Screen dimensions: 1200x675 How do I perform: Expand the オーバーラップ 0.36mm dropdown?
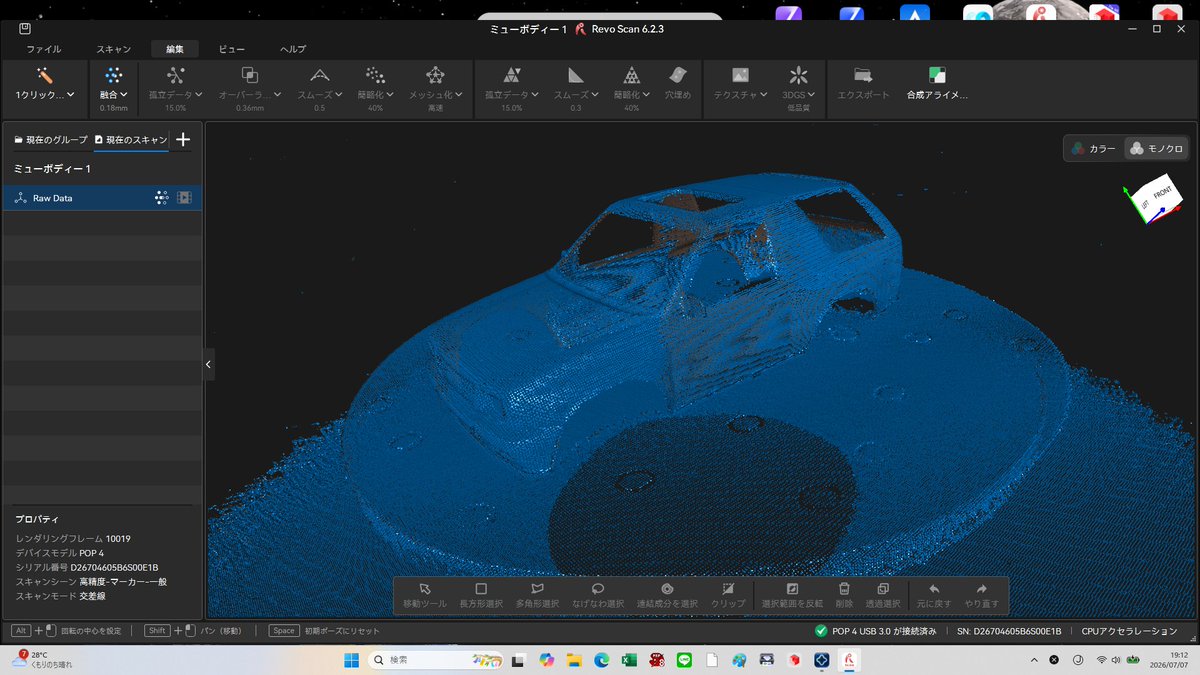280,95
